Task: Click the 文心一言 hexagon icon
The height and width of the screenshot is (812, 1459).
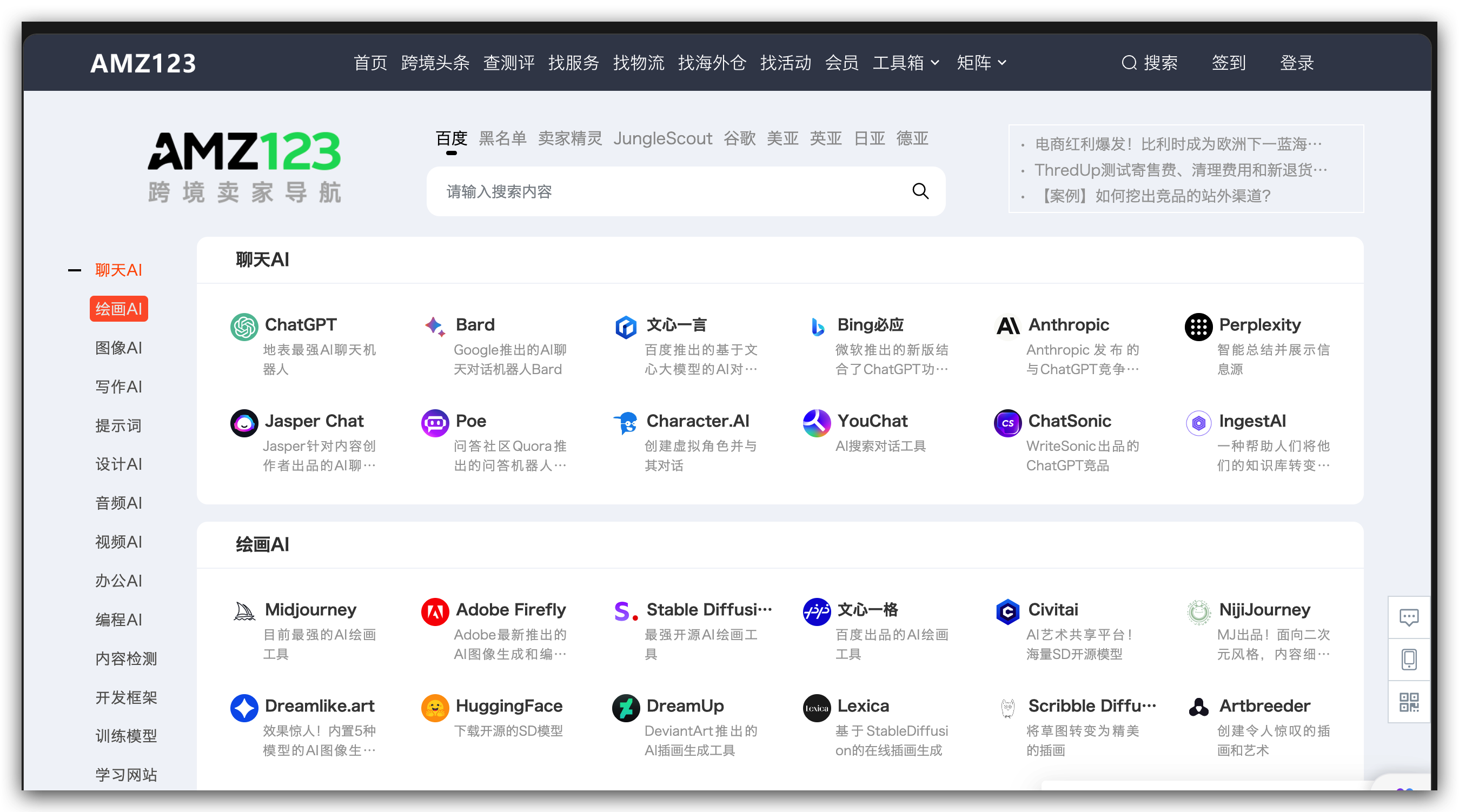Action: click(x=626, y=327)
